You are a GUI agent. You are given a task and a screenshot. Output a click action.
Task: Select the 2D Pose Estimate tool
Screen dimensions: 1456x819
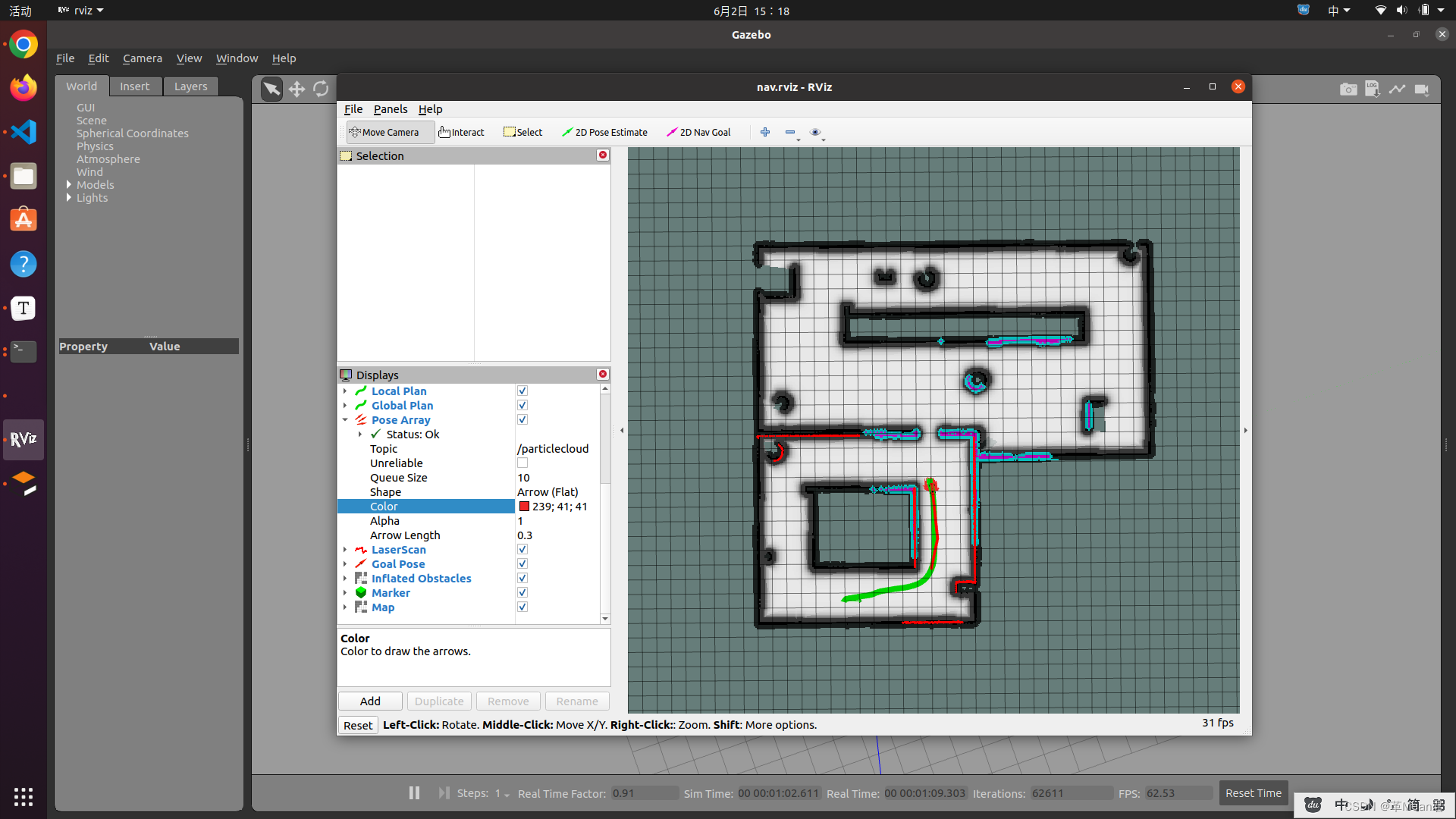pyautogui.click(x=604, y=132)
